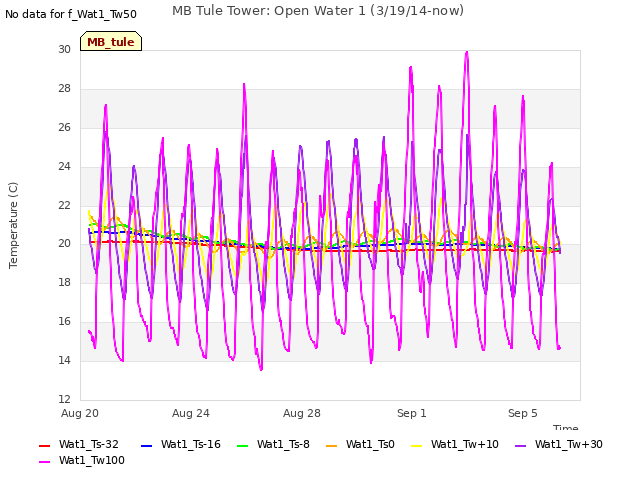Click the 26 y-axis tick label
Image resolution: width=640 pixels, height=480 pixels.
(x=64, y=127)
